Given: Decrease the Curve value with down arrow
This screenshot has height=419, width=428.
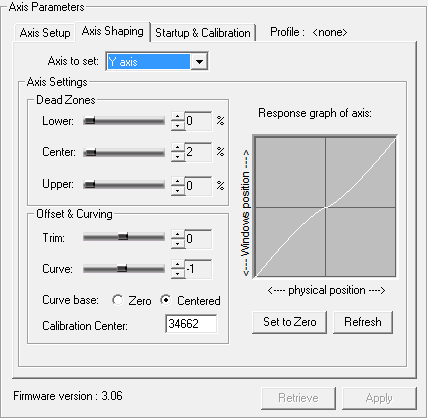Looking at the screenshot, I should click(178, 274).
